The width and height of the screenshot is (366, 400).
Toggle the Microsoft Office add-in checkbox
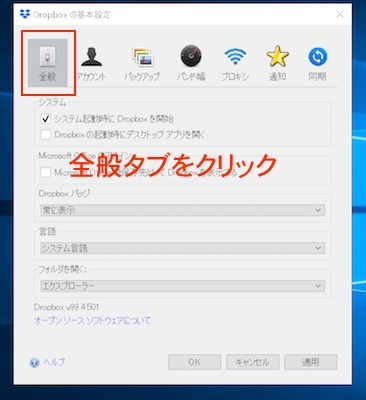(45, 172)
